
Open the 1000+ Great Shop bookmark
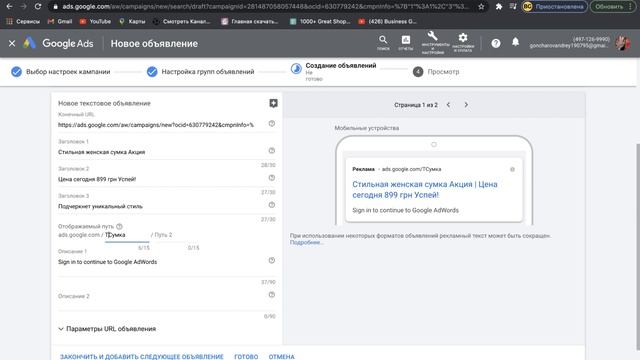tap(320, 21)
